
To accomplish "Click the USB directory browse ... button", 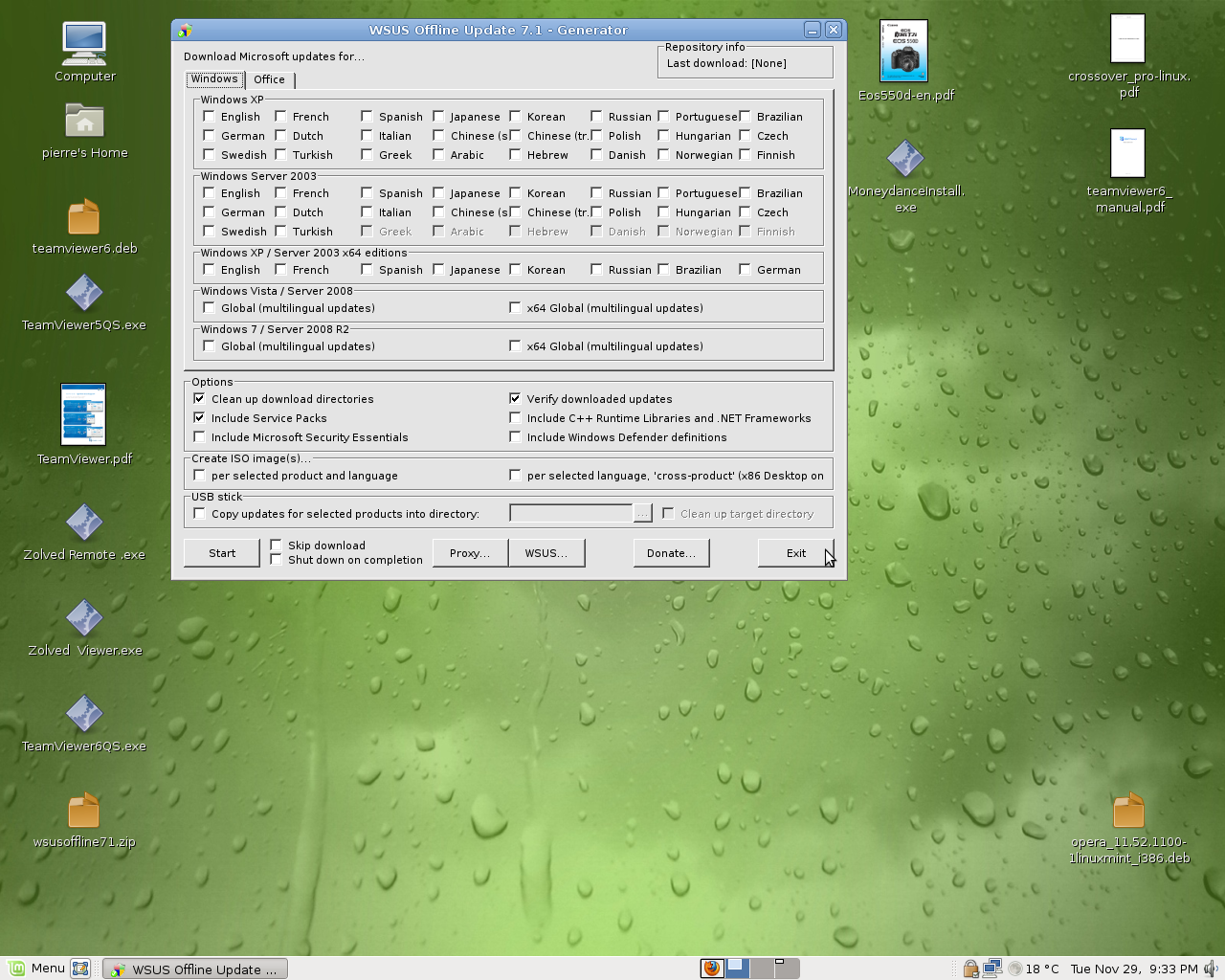I will (643, 514).
